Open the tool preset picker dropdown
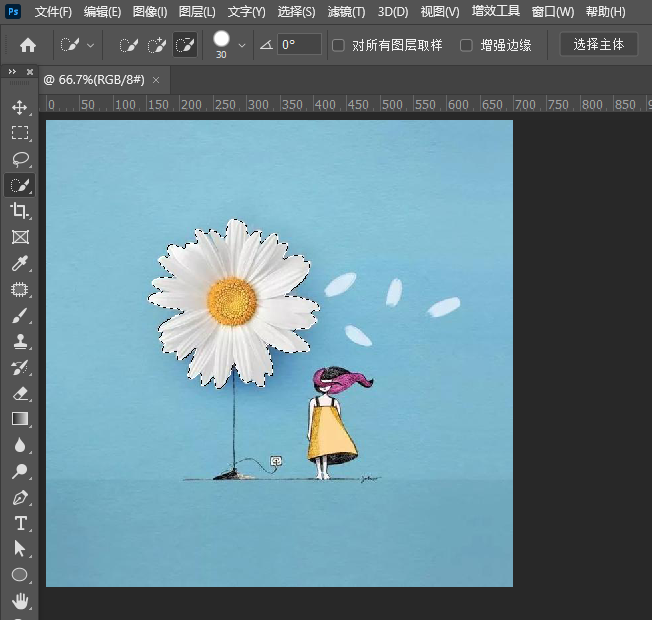Image resolution: width=652 pixels, height=620 pixels. (x=91, y=45)
